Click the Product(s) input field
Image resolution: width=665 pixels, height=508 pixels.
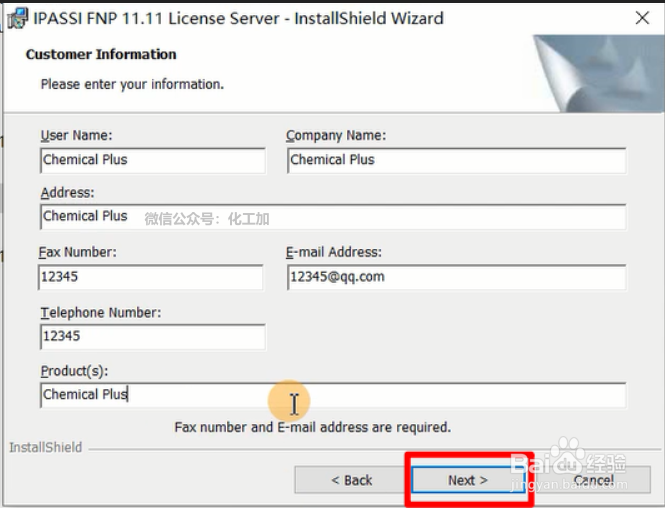pos(333,395)
